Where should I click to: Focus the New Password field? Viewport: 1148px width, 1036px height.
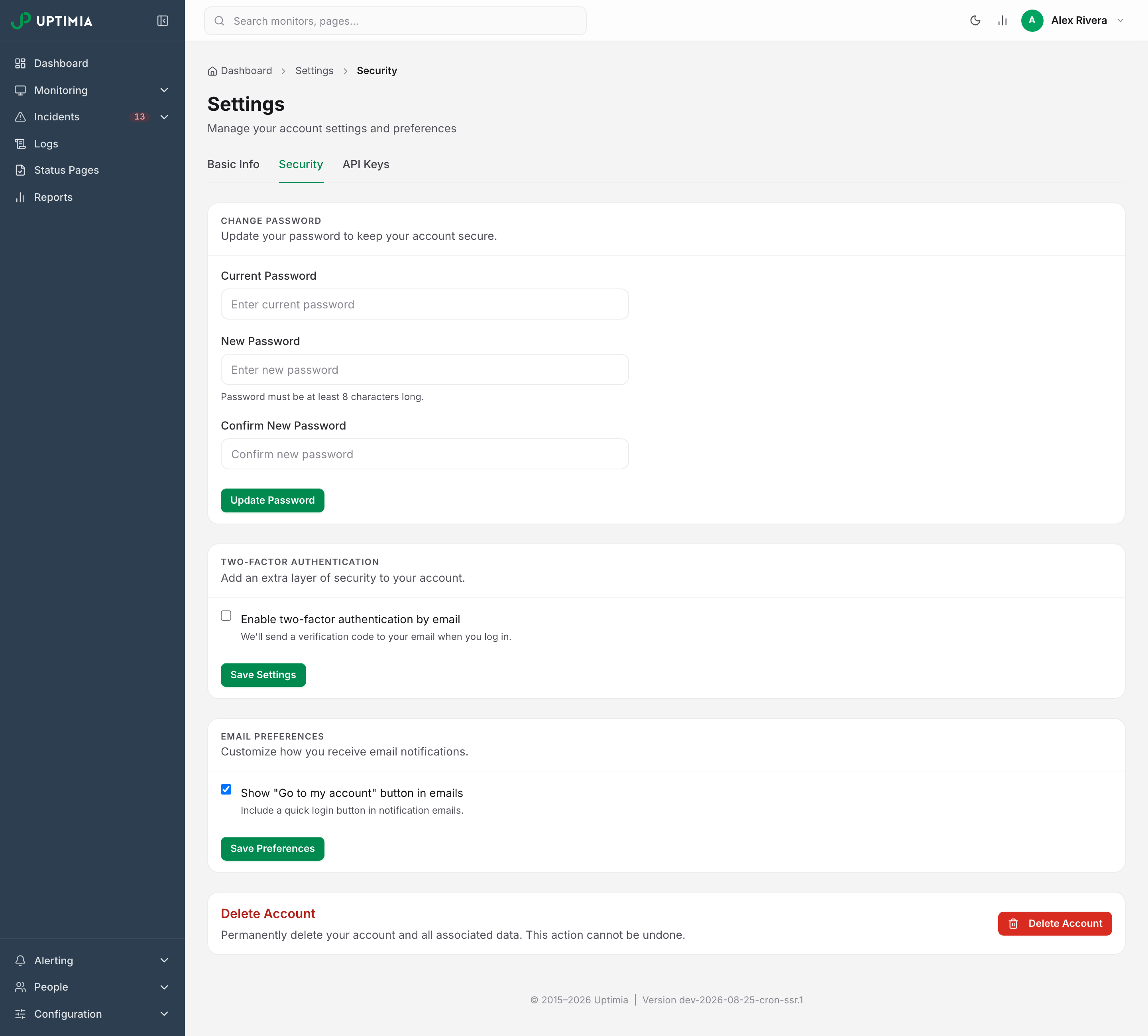(x=425, y=369)
